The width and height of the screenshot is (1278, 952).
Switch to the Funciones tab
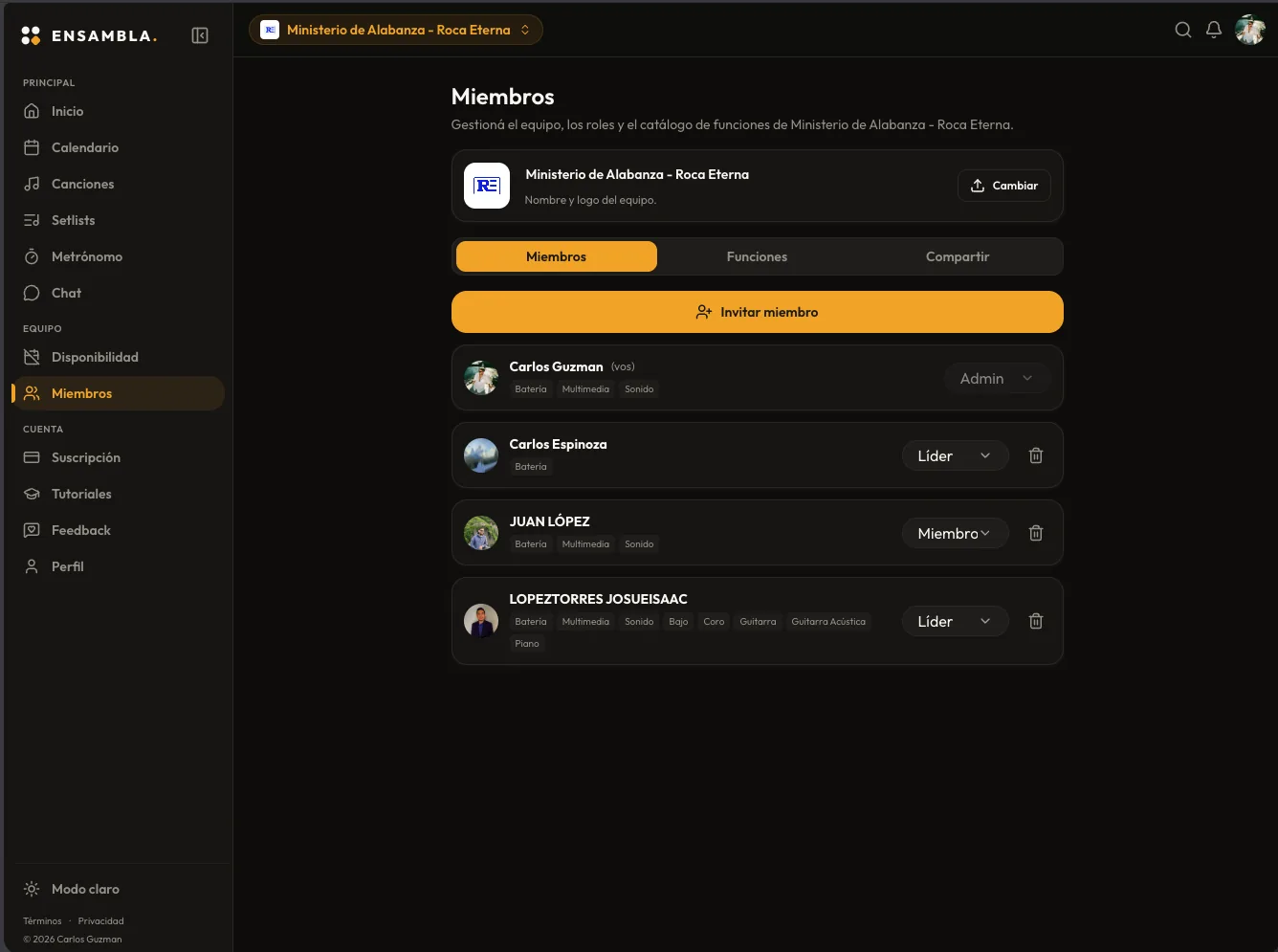(757, 256)
